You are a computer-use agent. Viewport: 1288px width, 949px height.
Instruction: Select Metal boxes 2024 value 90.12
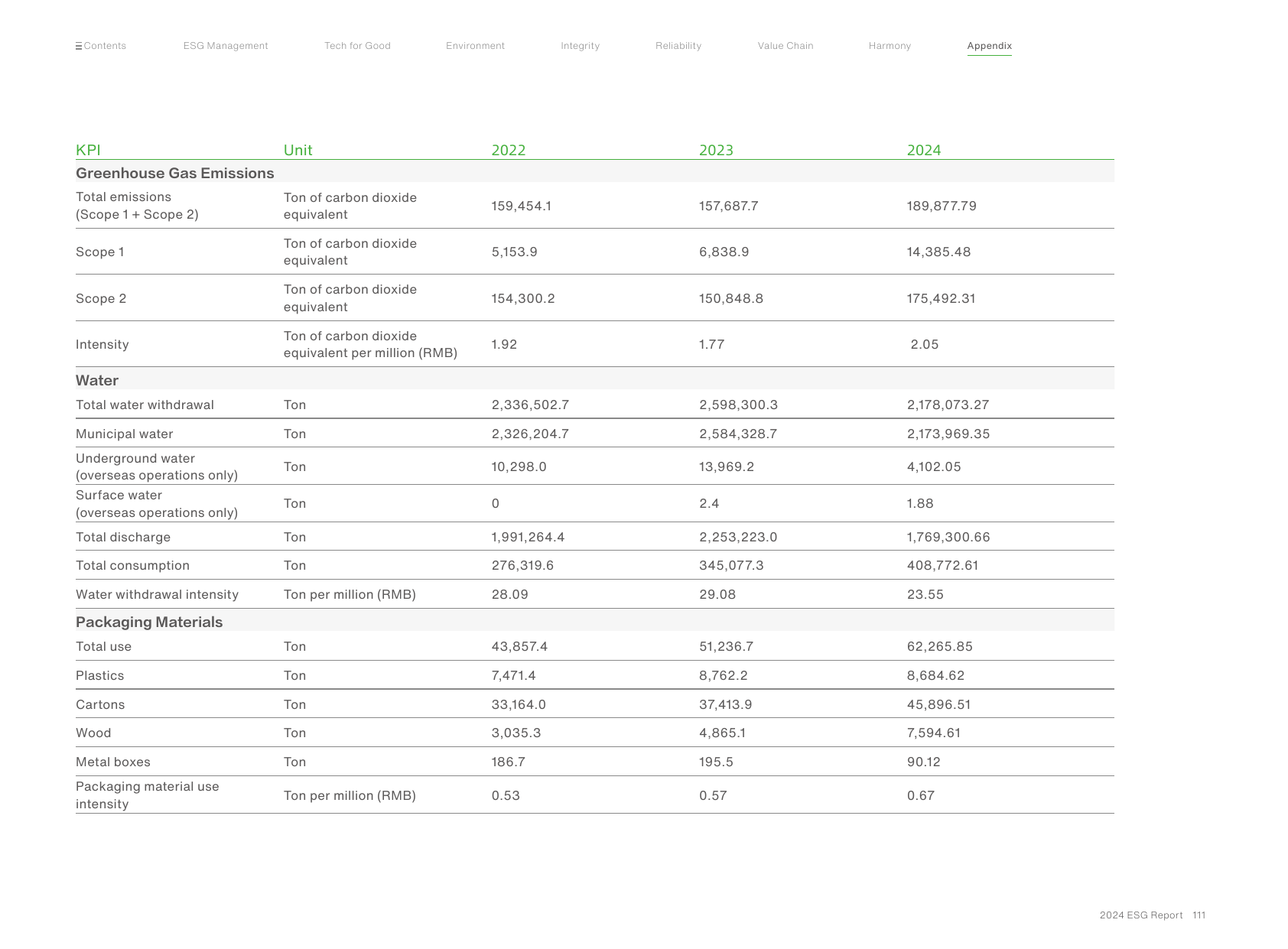924,762
